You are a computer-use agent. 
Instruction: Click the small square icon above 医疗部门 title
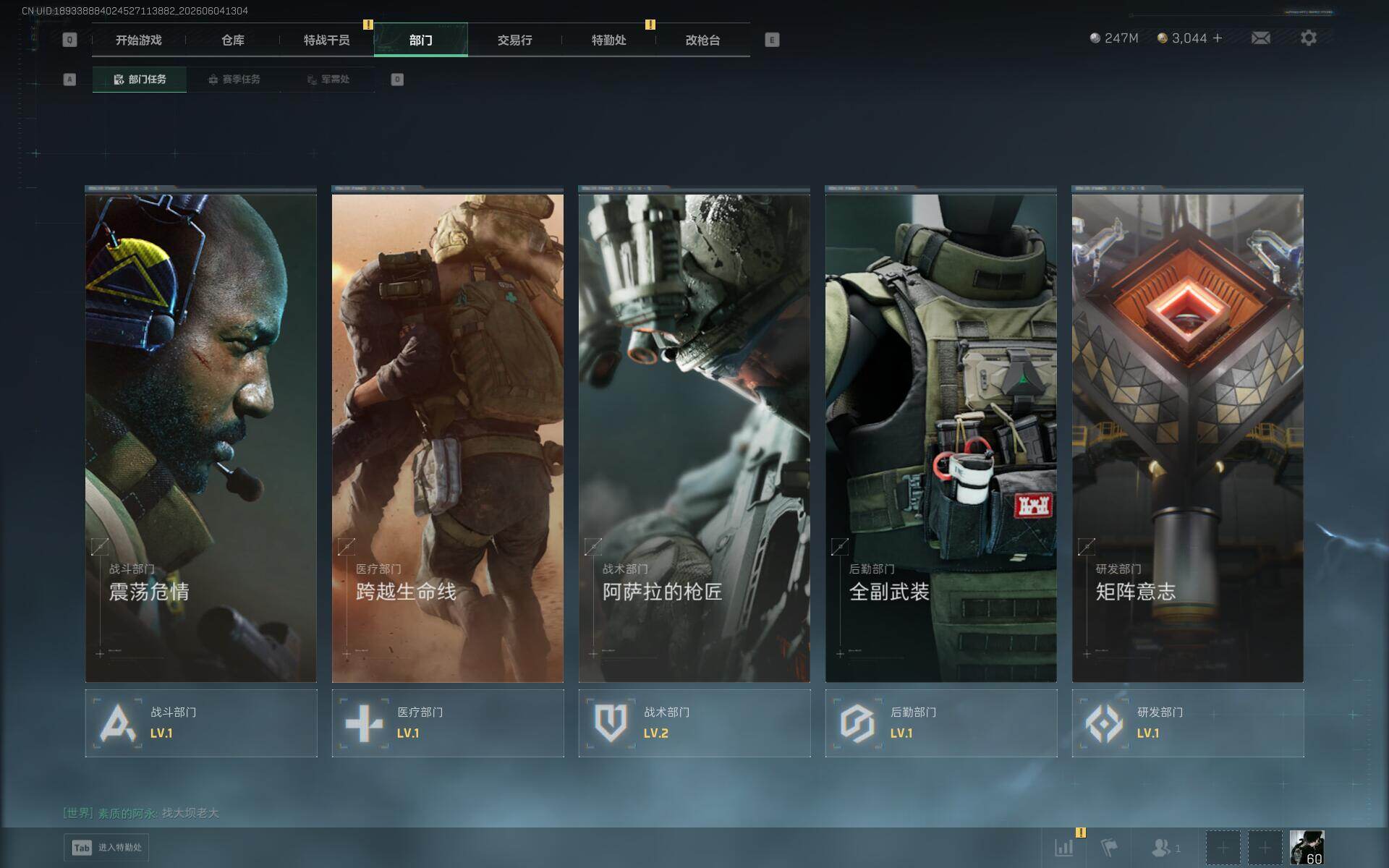pos(347,547)
